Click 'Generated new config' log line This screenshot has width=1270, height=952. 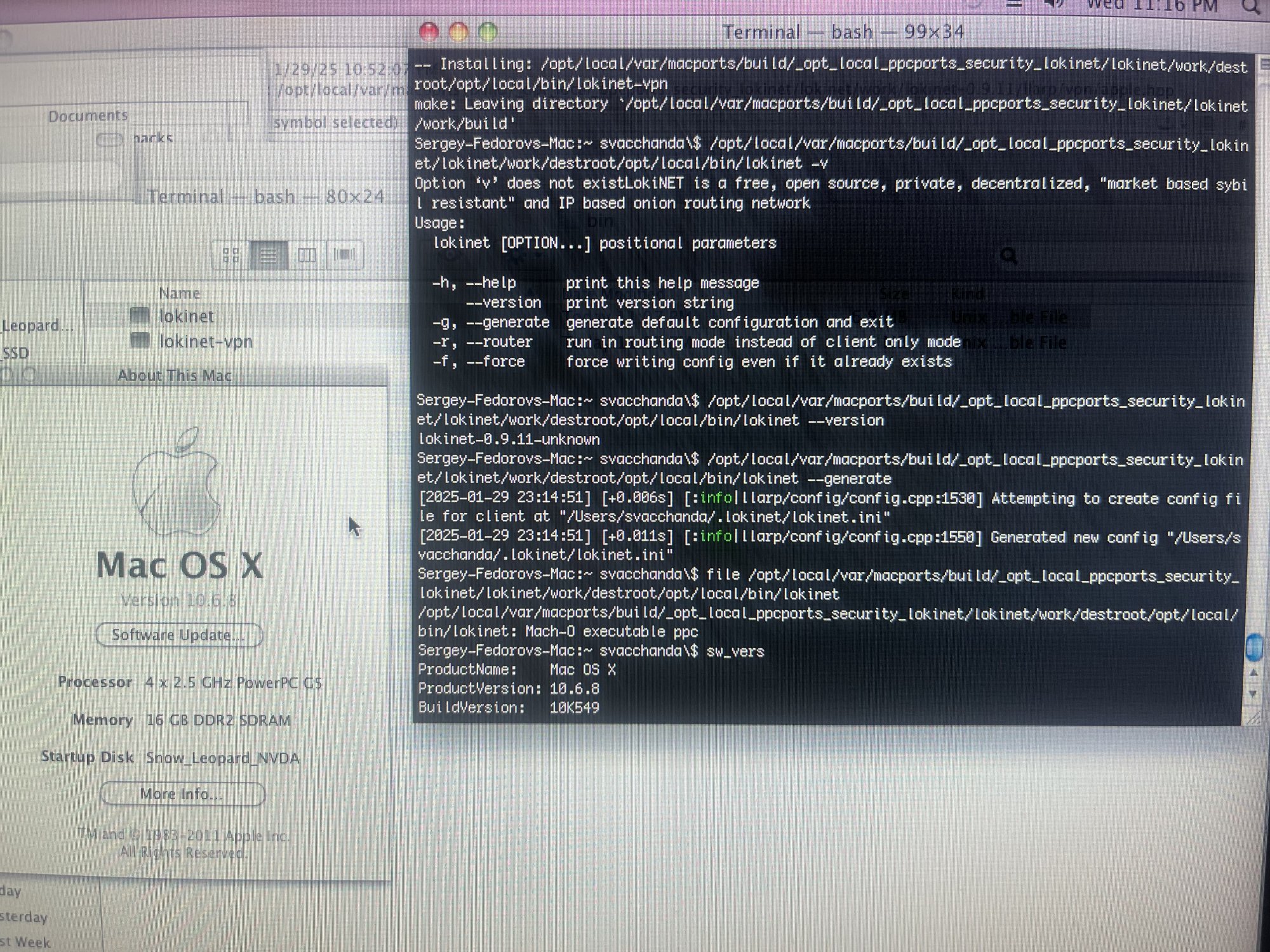(829, 546)
